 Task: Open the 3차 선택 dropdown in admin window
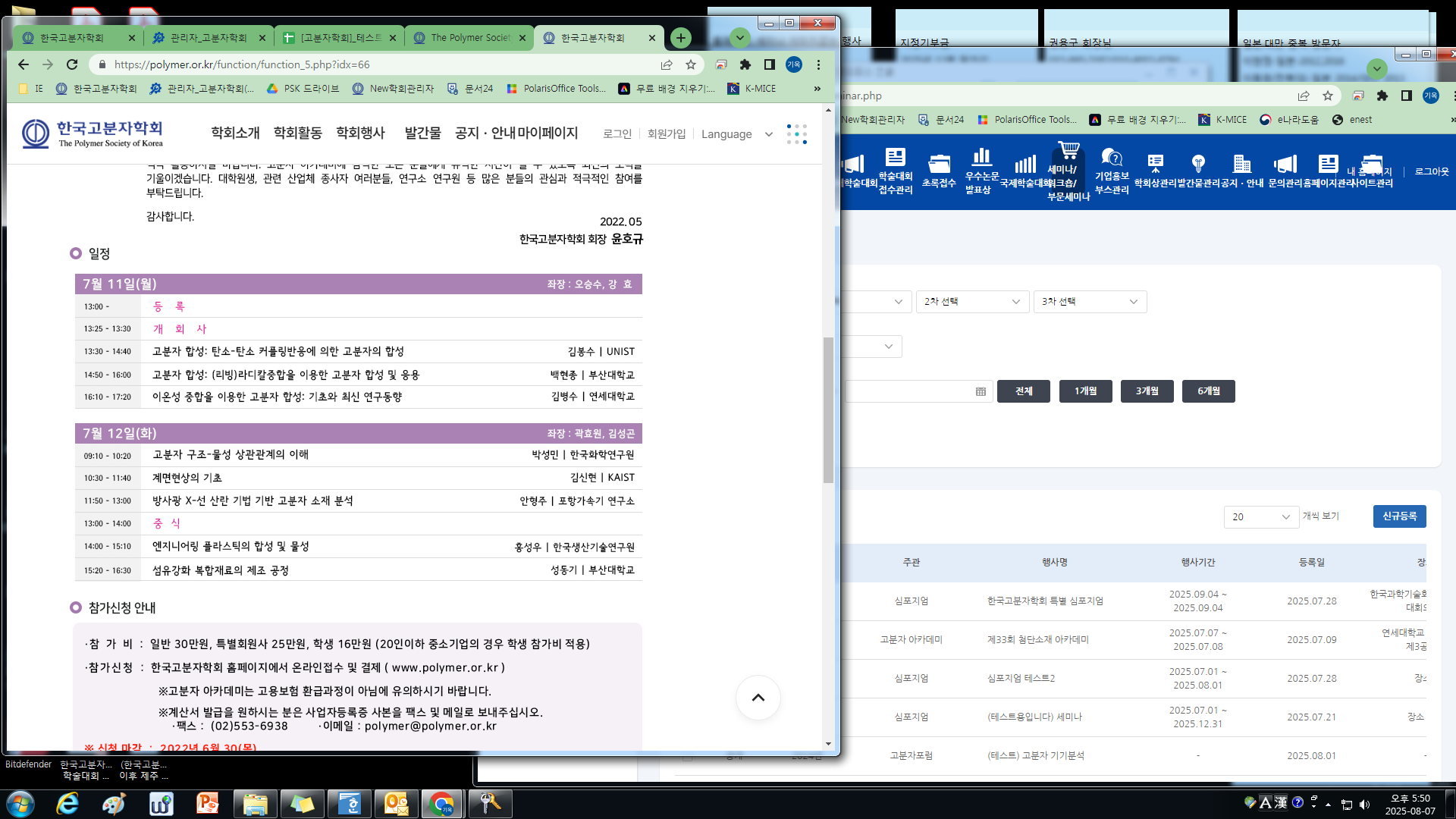pyautogui.click(x=1090, y=301)
